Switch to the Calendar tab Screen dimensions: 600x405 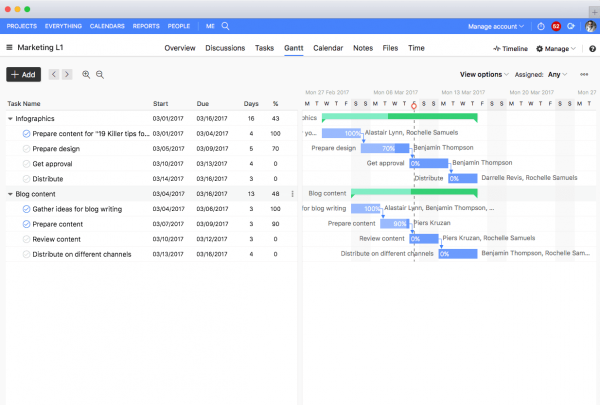(328, 48)
